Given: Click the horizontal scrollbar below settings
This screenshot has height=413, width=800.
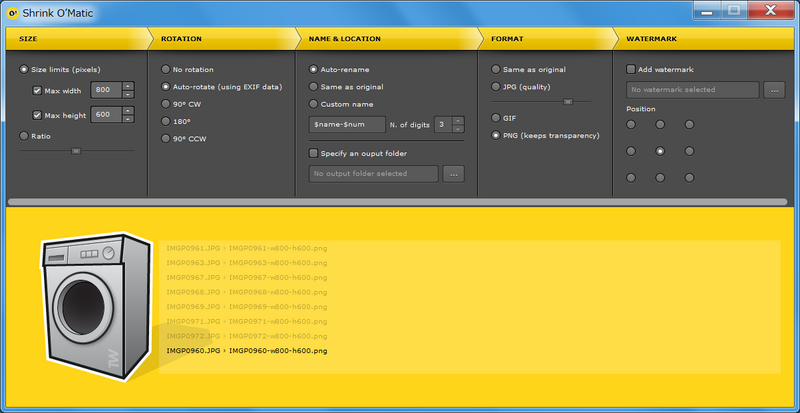Looking at the screenshot, I should coord(397,202).
